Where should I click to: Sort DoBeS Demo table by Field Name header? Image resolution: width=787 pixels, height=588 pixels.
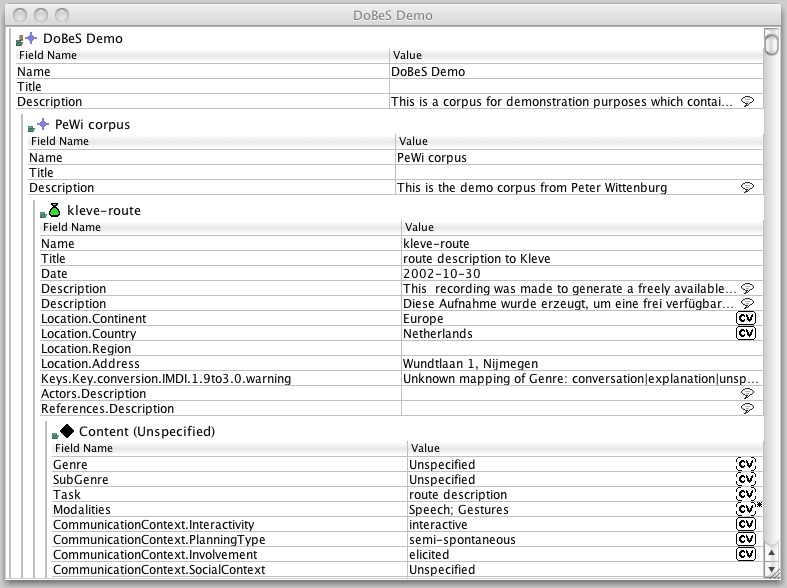point(203,55)
